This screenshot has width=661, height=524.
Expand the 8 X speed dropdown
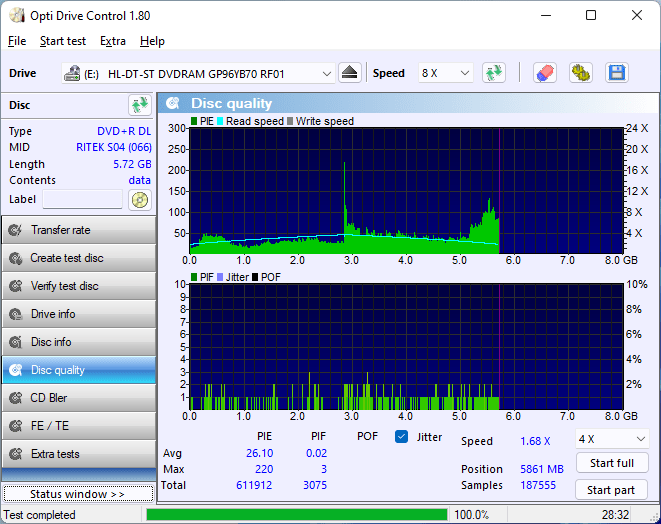tap(445, 73)
